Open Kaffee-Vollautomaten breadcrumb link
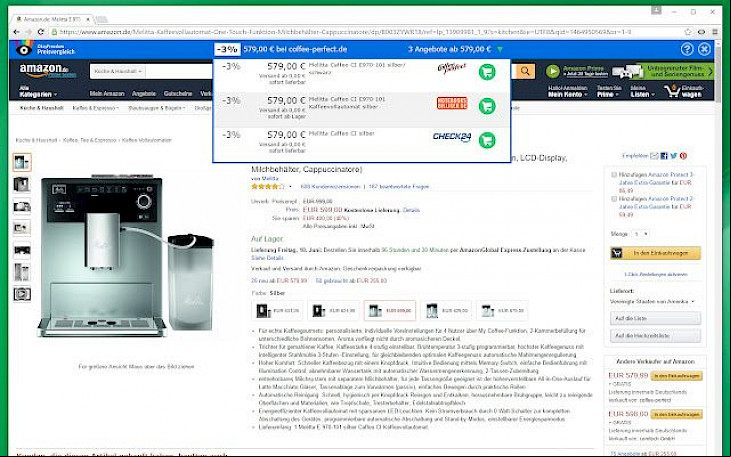731x457 pixels. [x=146, y=140]
